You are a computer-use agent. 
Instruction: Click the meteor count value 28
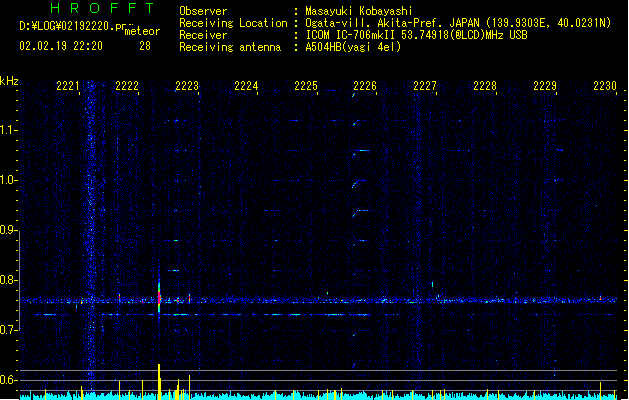tap(145, 46)
